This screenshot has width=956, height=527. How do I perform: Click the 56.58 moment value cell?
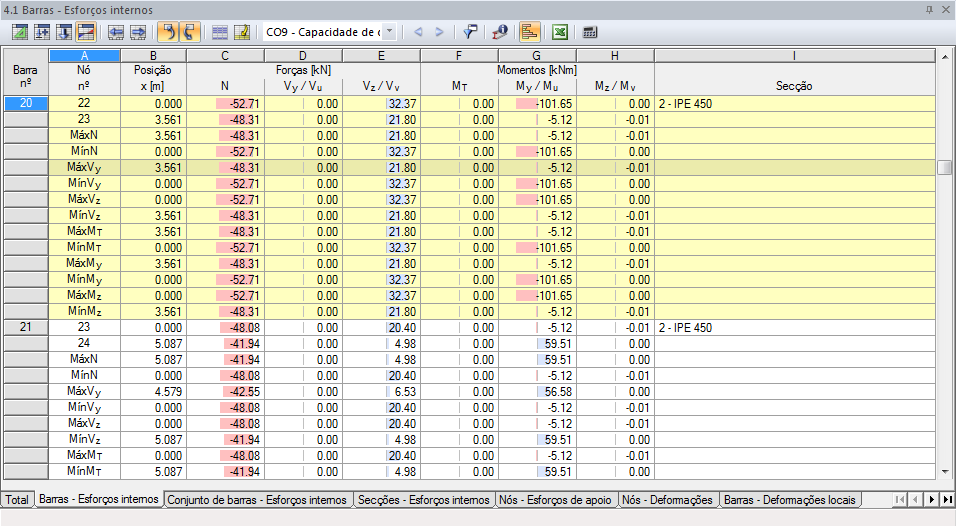537,391
